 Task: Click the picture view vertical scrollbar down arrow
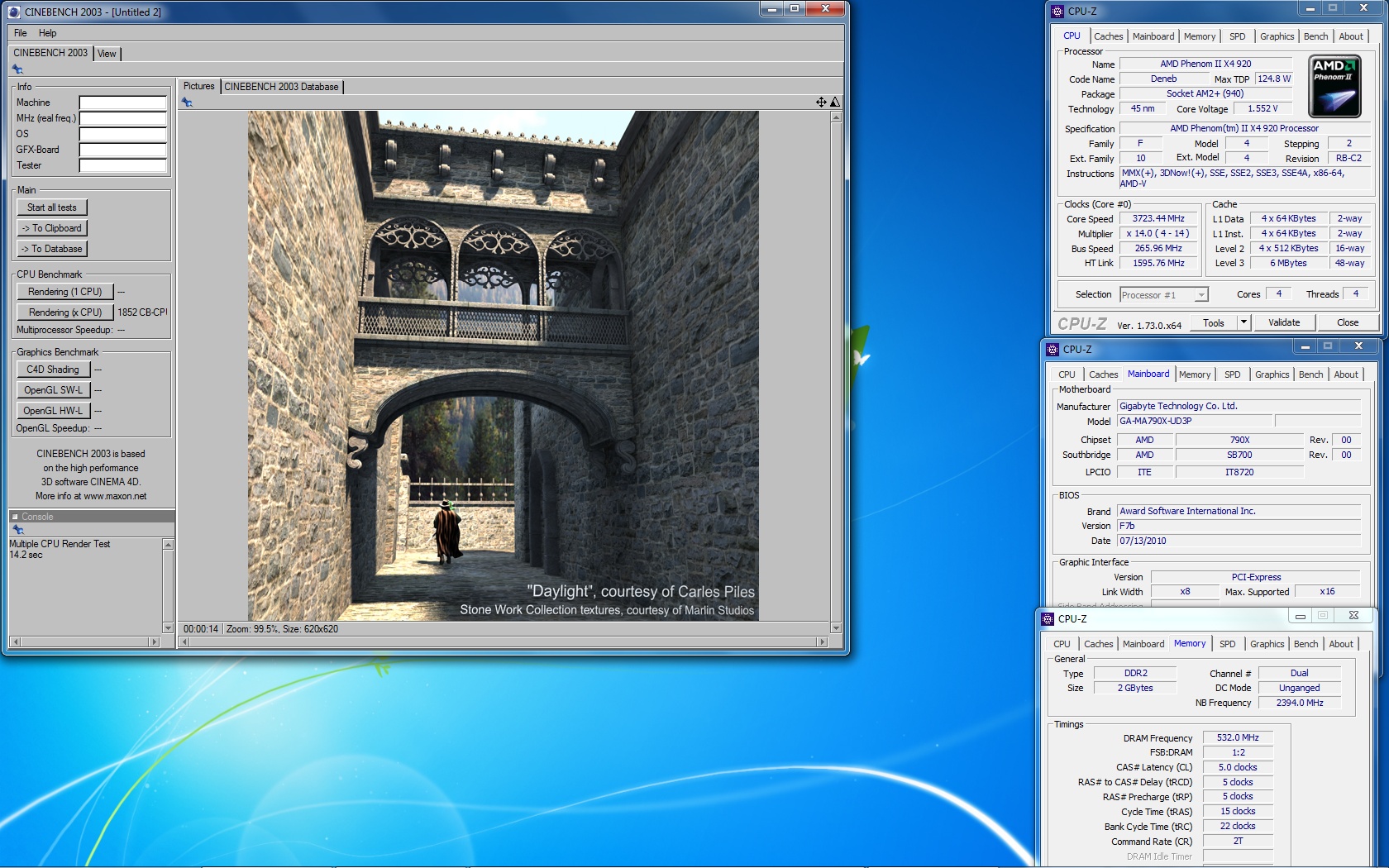click(836, 628)
